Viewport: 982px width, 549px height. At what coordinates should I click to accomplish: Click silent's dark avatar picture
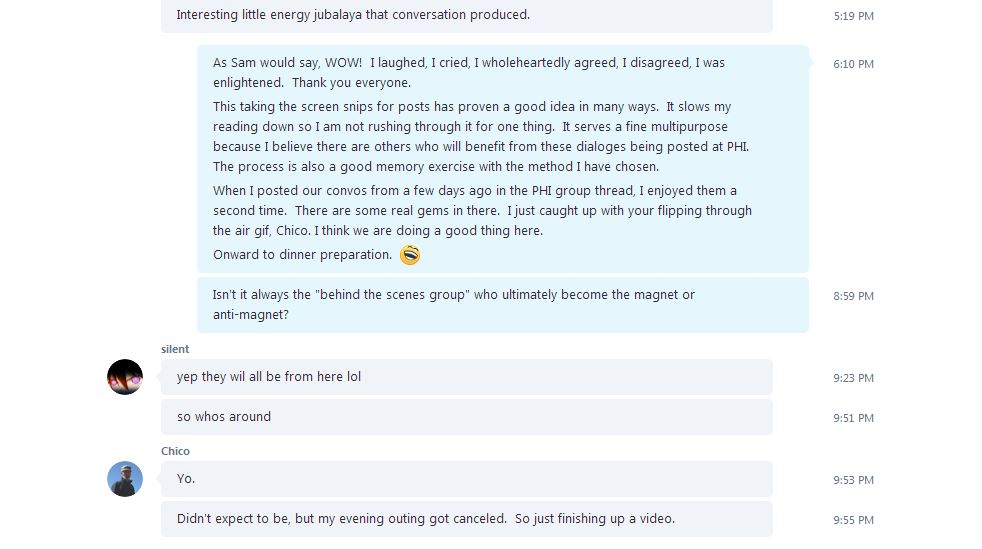coord(125,377)
